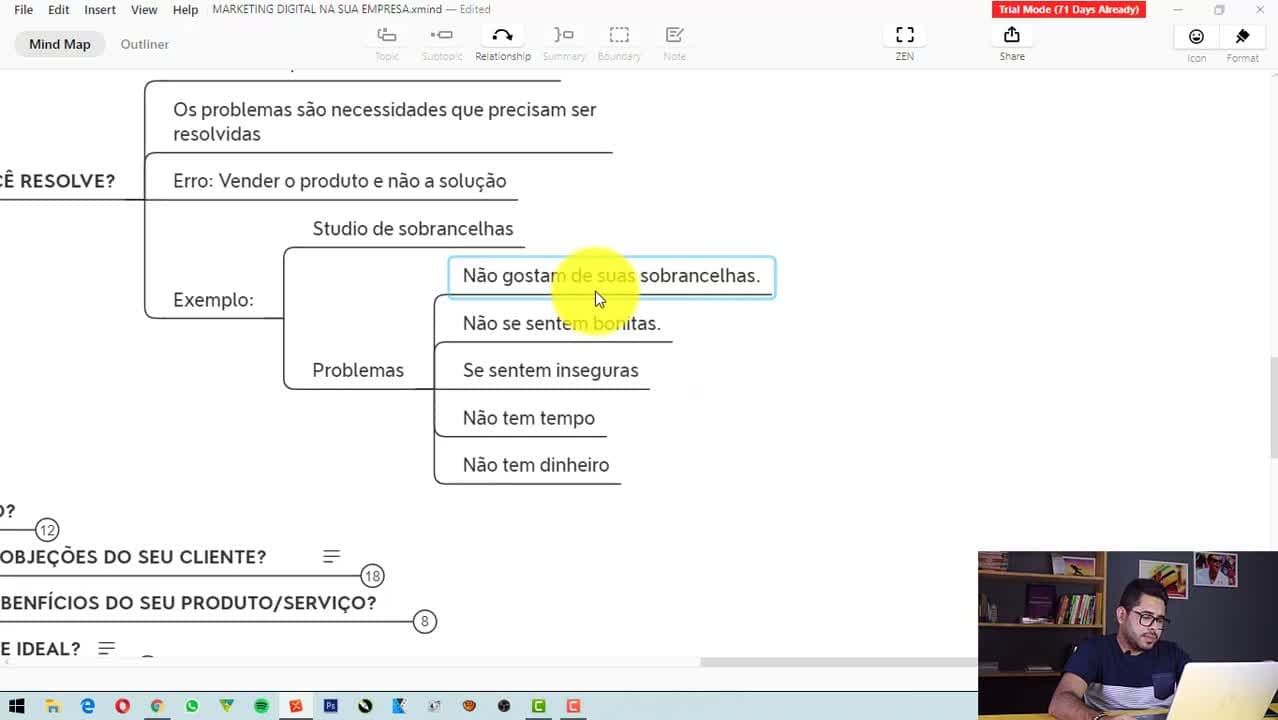The image size is (1278, 720).
Task: Select the 'BENFÍCIOS DO SEU PRODUTO/SERVIÇO?' main topic
Action: pos(189,603)
